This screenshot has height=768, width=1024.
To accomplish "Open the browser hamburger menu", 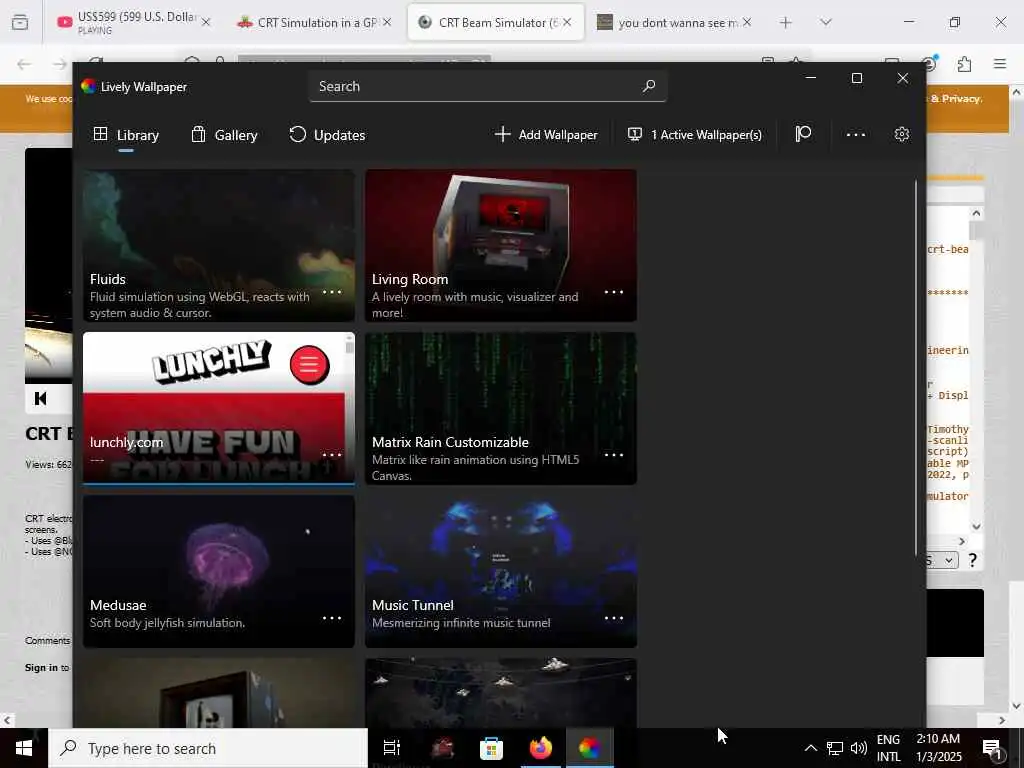I will click(1000, 64).
